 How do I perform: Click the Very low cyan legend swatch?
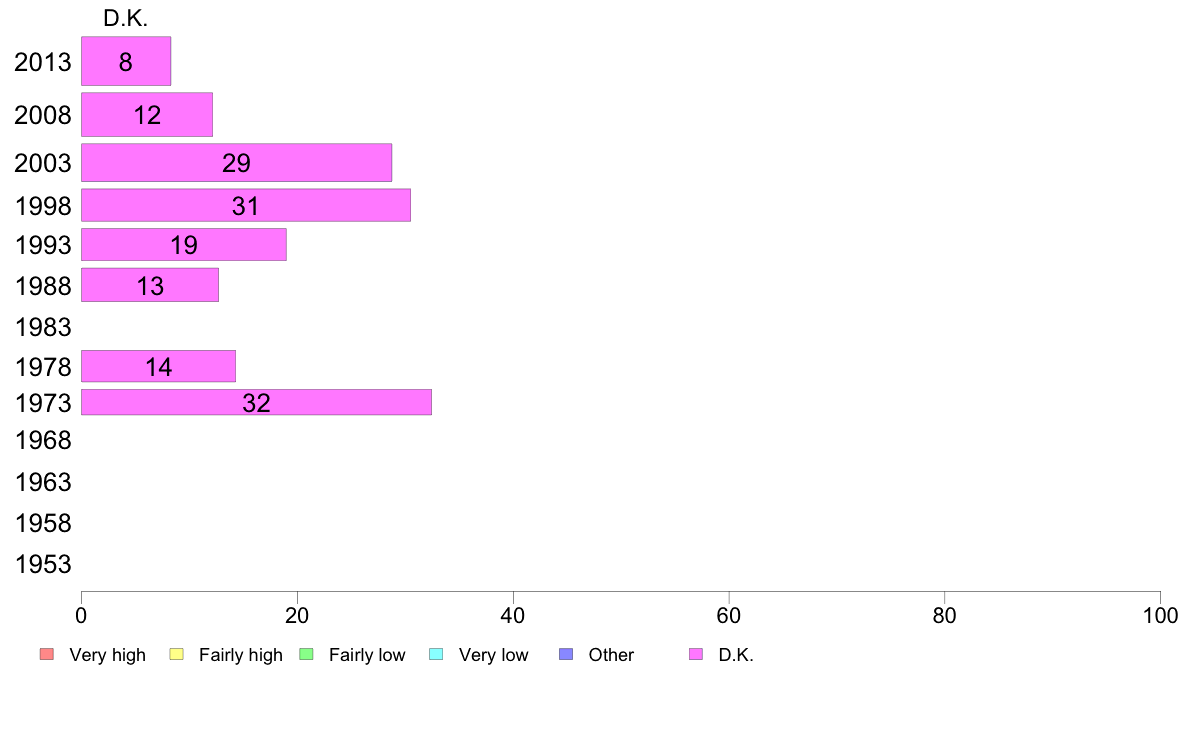point(436,654)
